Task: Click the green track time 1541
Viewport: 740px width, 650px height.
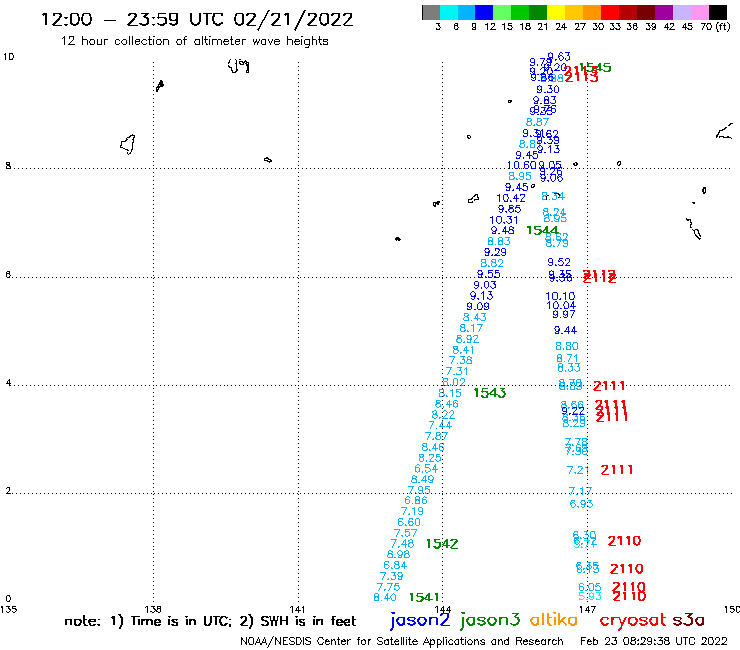Action: click(424, 597)
